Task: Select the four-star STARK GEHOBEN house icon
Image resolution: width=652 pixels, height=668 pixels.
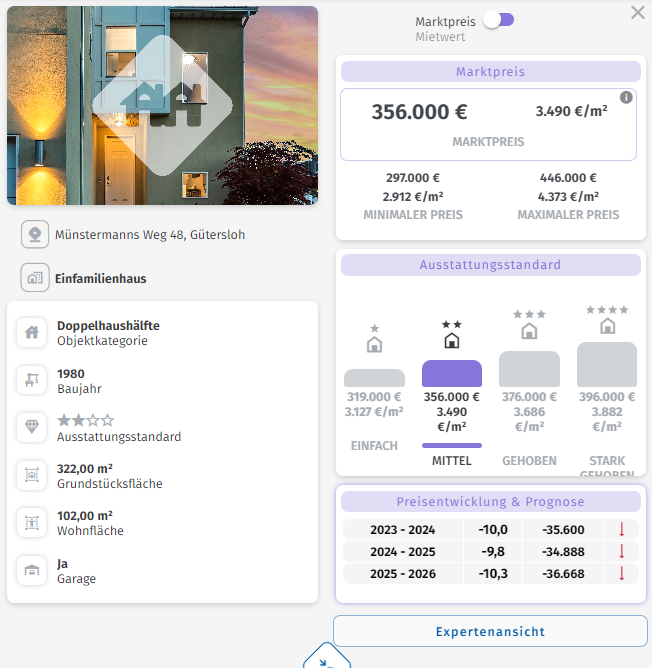Action: 607,326
